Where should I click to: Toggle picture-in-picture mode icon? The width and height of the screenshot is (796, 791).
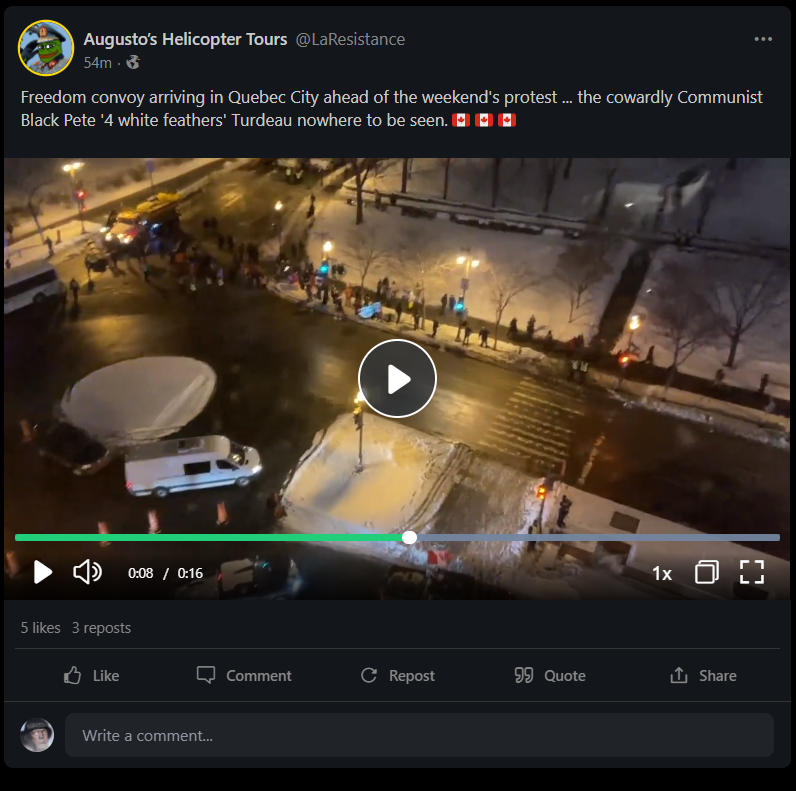click(707, 572)
